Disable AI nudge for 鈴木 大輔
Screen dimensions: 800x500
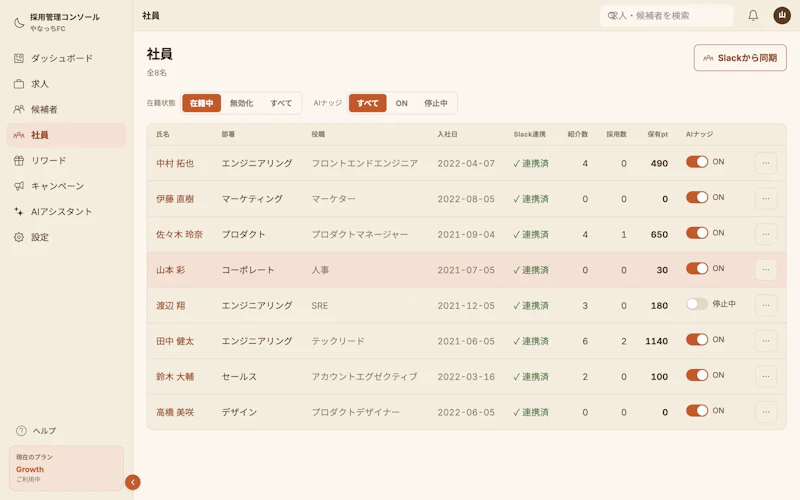click(697, 375)
